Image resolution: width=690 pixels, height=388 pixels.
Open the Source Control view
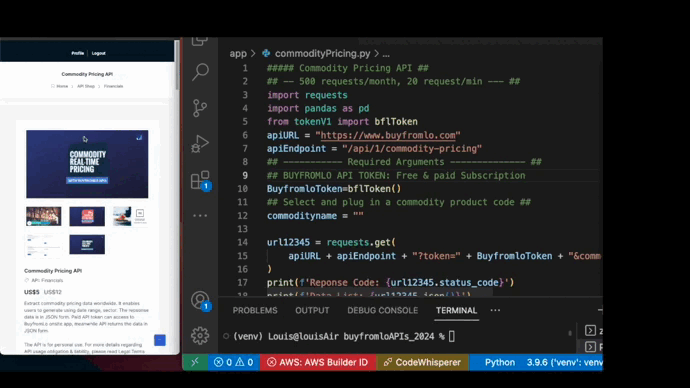click(200, 108)
